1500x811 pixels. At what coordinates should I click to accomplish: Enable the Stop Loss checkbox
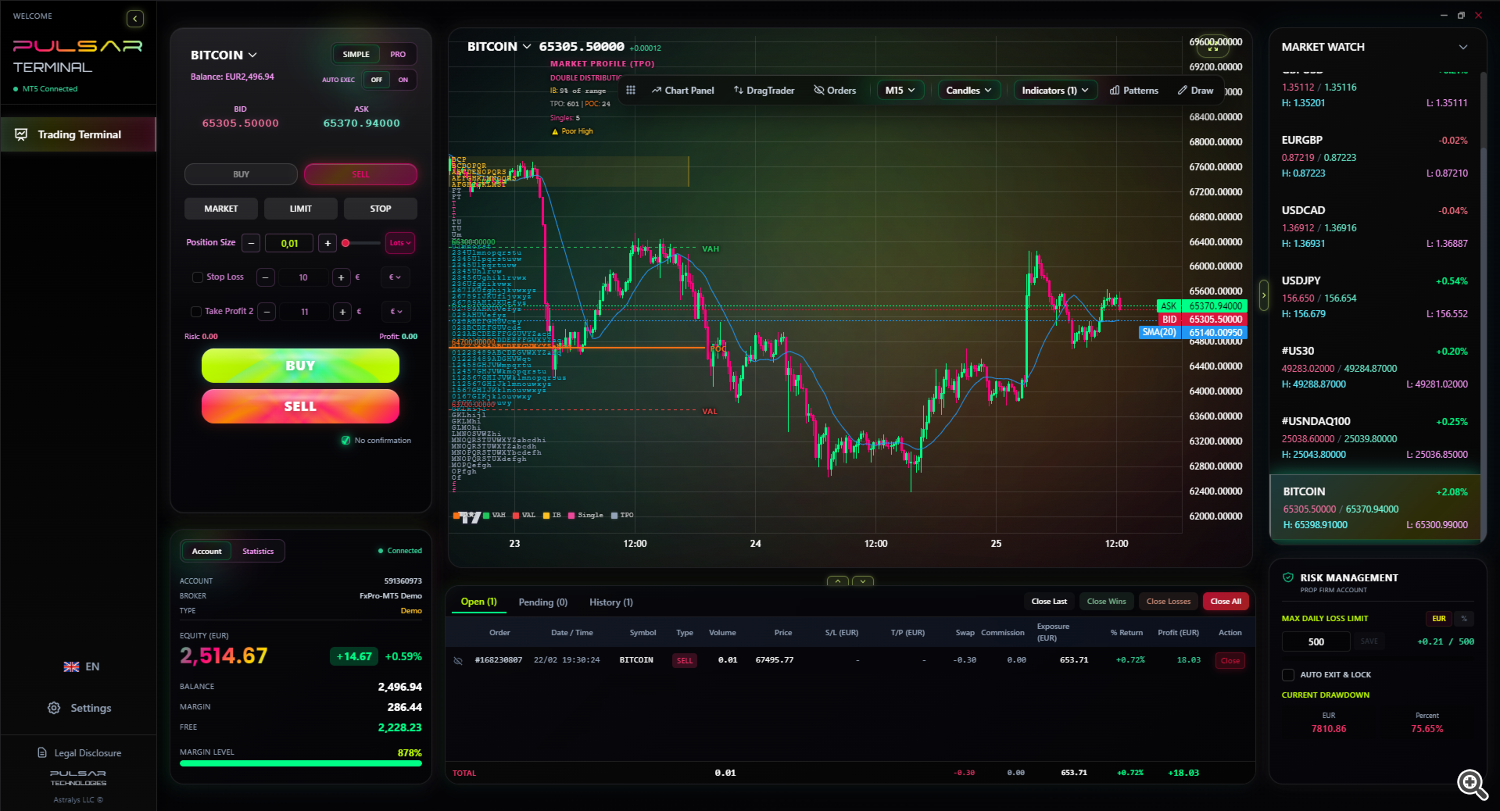click(x=197, y=277)
